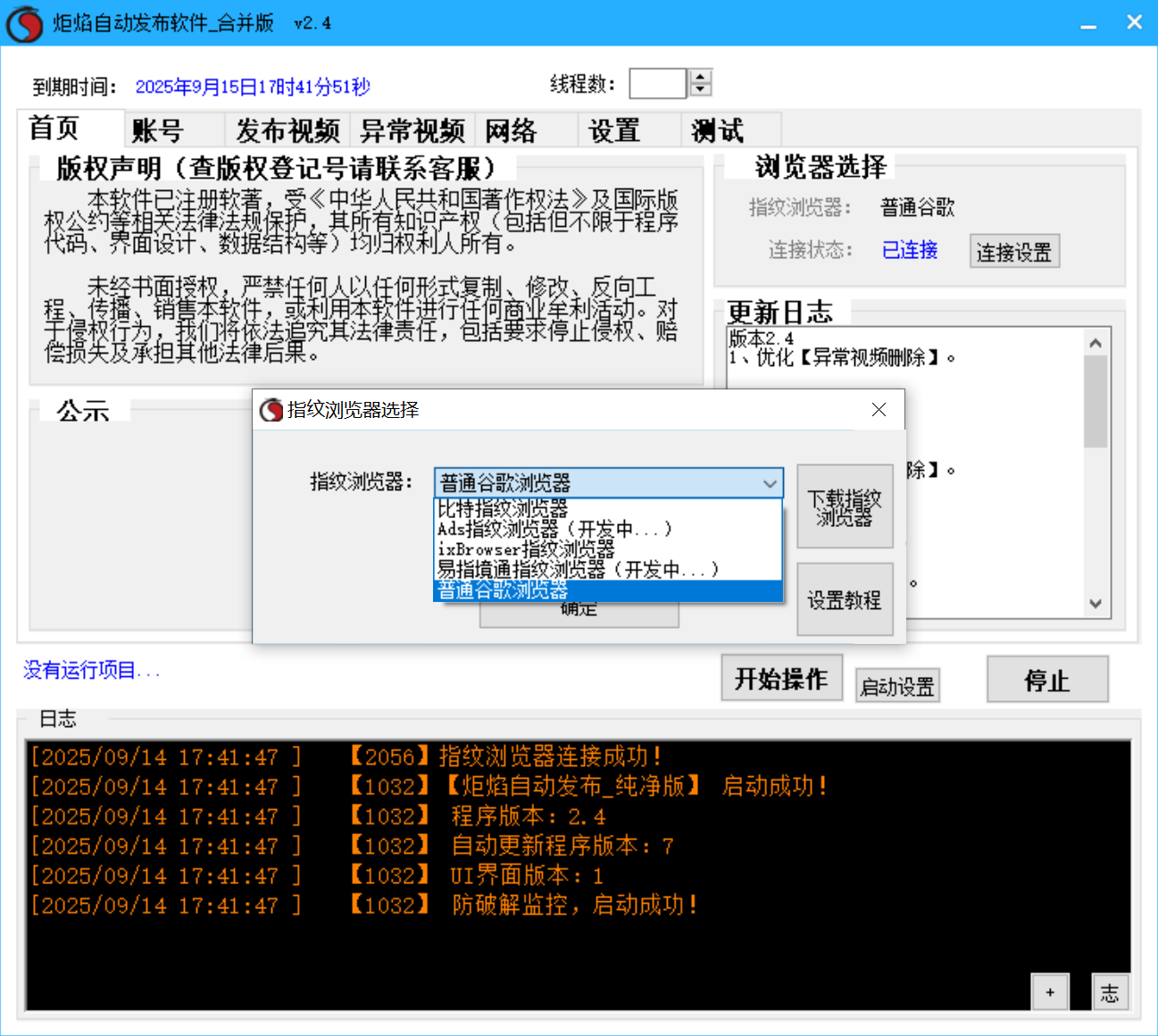The width and height of the screenshot is (1158, 1036).
Task: Increase thread count with up spinner arrow
Action: (x=701, y=77)
